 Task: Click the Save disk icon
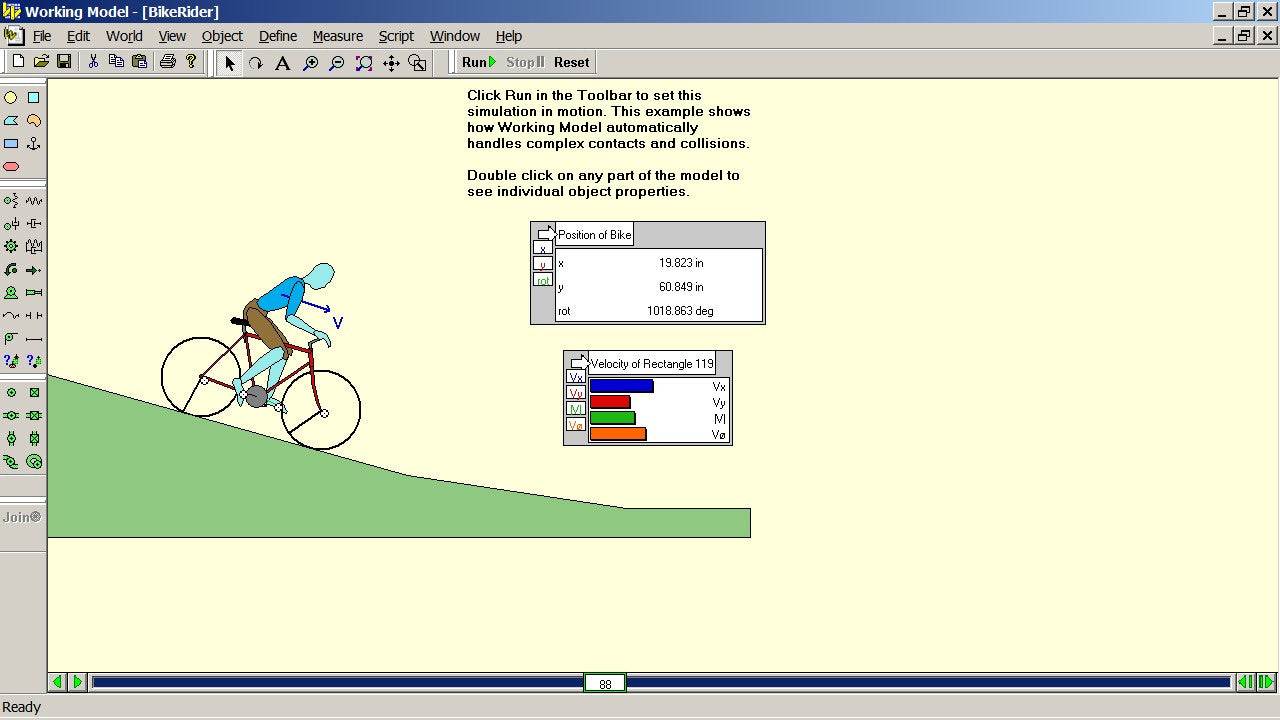[x=64, y=62]
